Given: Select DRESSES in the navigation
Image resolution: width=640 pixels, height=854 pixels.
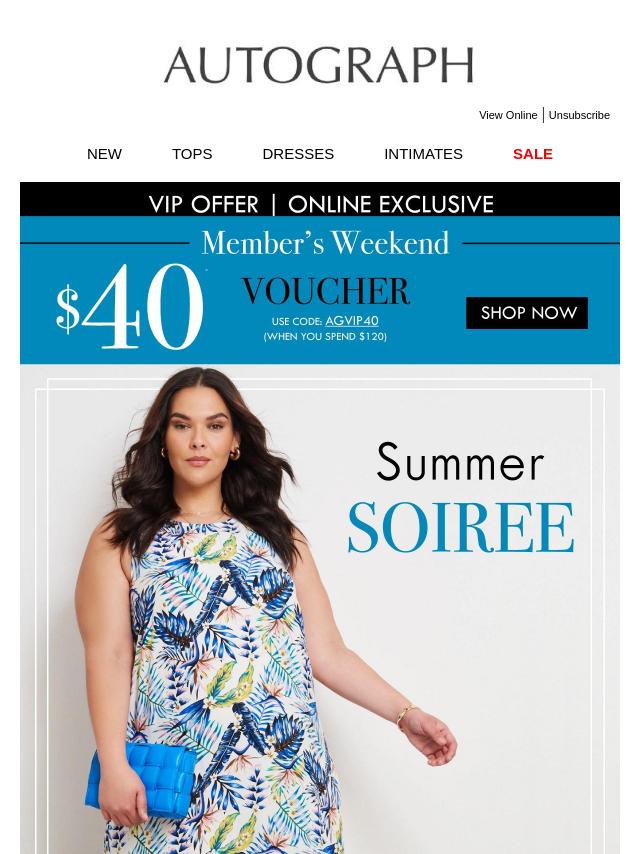Looking at the screenshot, I should tap(298, 154).
